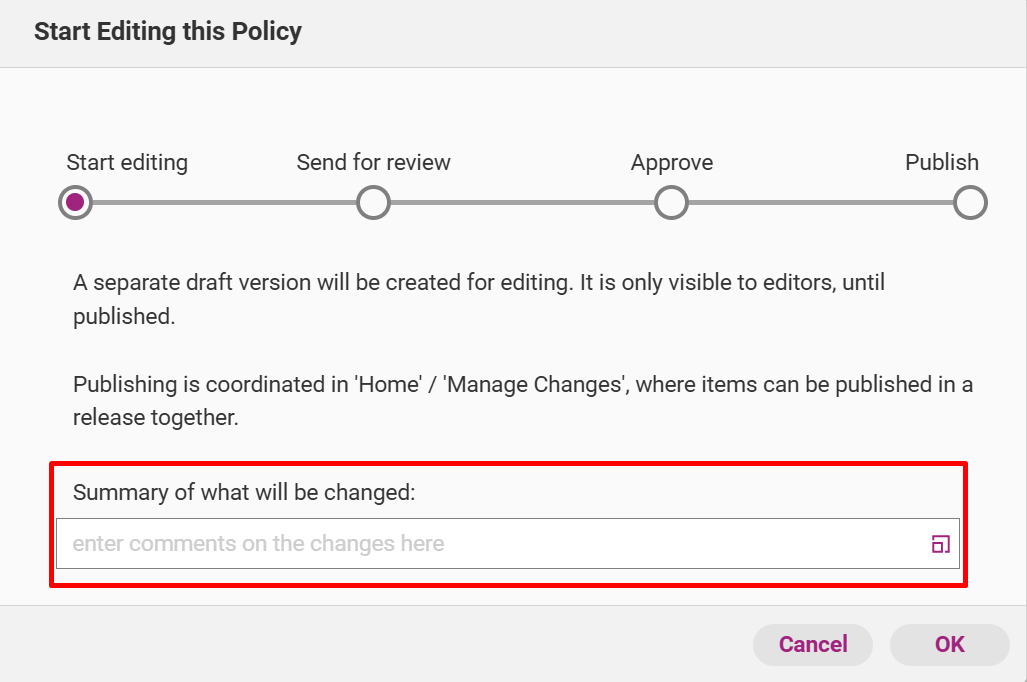Click the 'Publish' step label
1027x682 pixels.
pyautogui.click(x=942, y=162)
